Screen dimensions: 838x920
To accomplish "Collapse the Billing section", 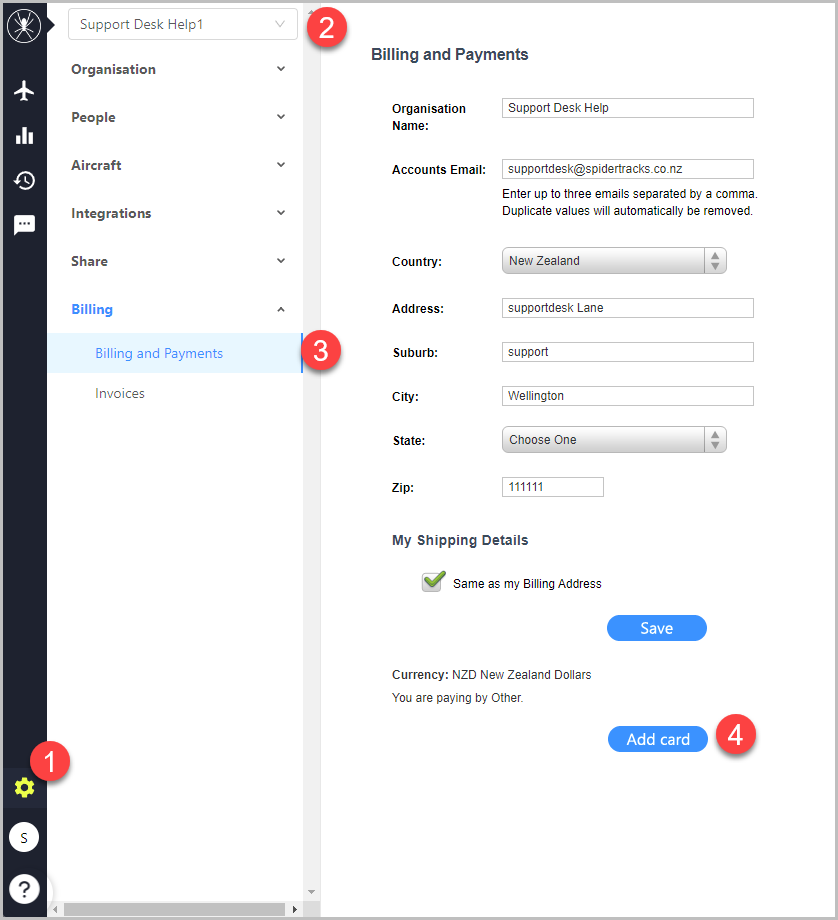I will click(178, 309).
